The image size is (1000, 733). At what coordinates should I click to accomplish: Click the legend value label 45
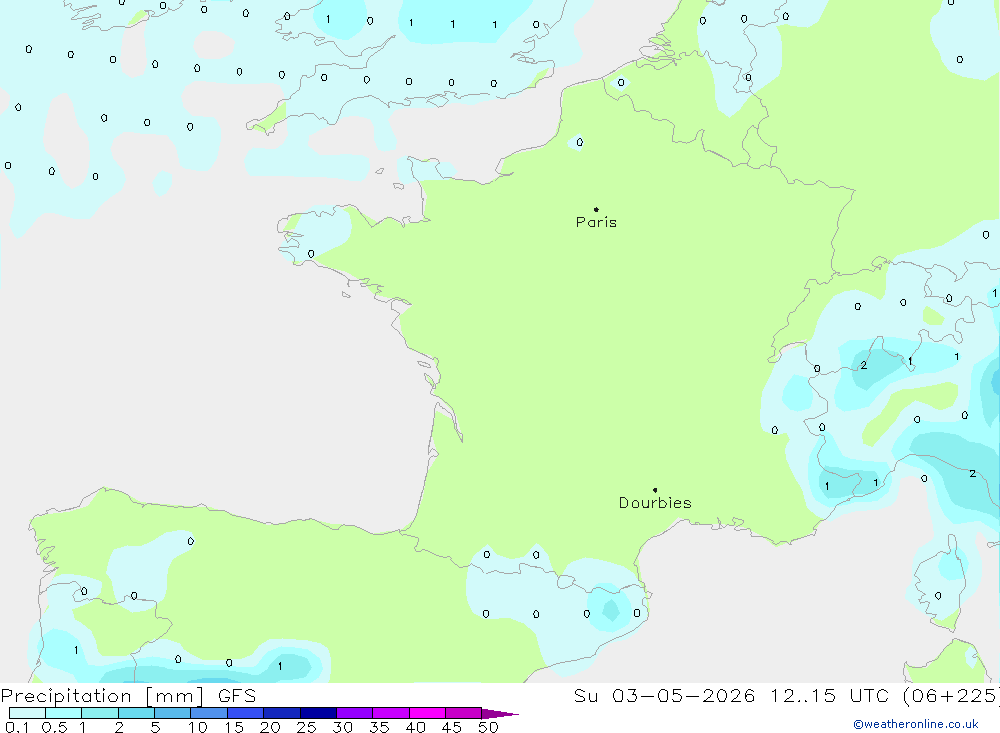point(452,727)
